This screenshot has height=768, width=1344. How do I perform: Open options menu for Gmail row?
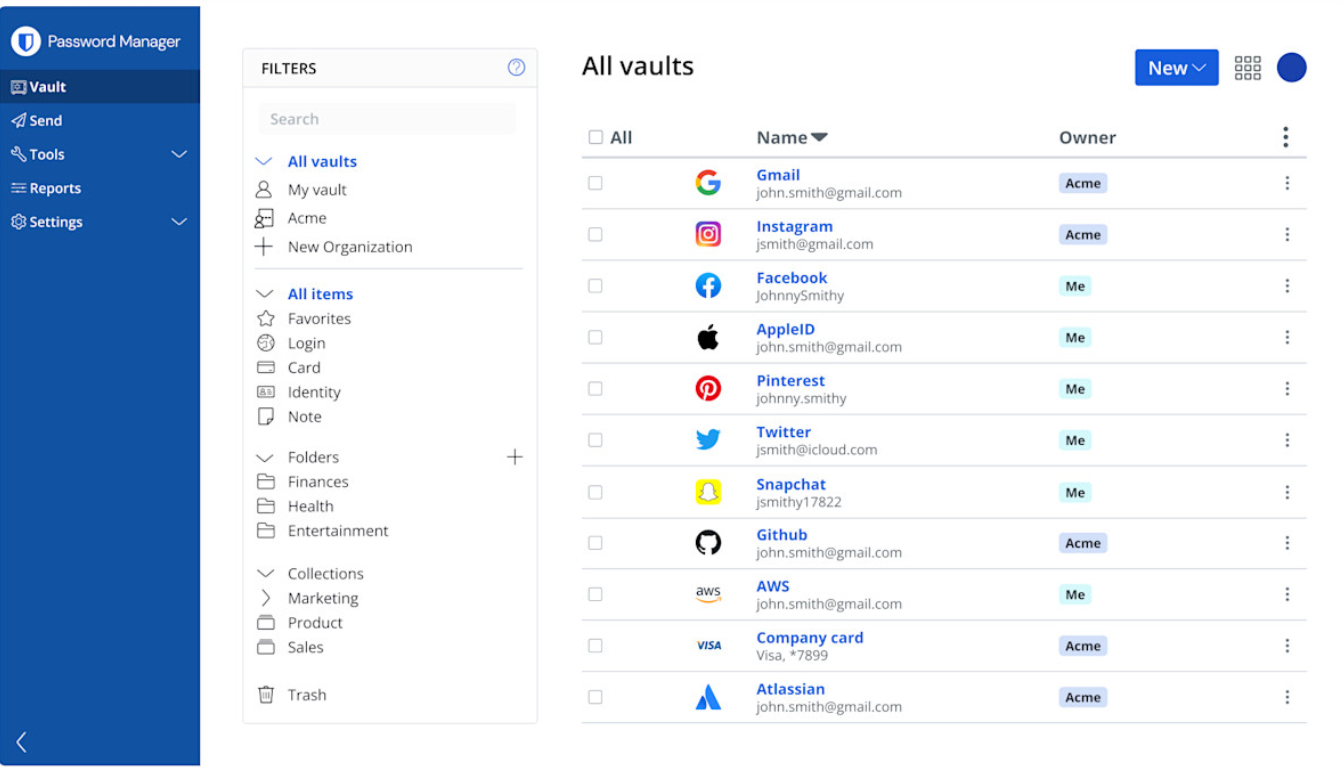point(1286,183)
